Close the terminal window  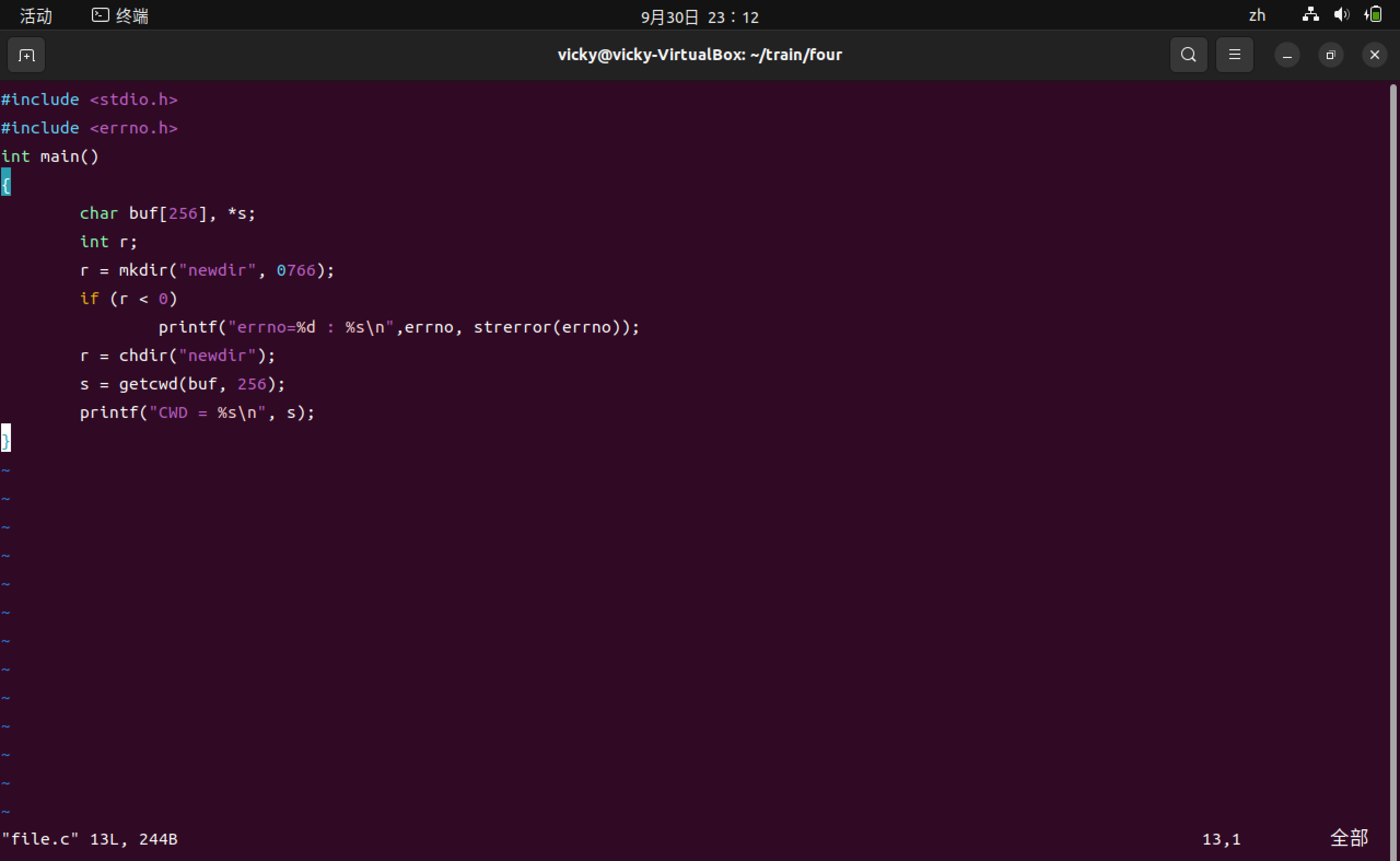pos(1374,55)
